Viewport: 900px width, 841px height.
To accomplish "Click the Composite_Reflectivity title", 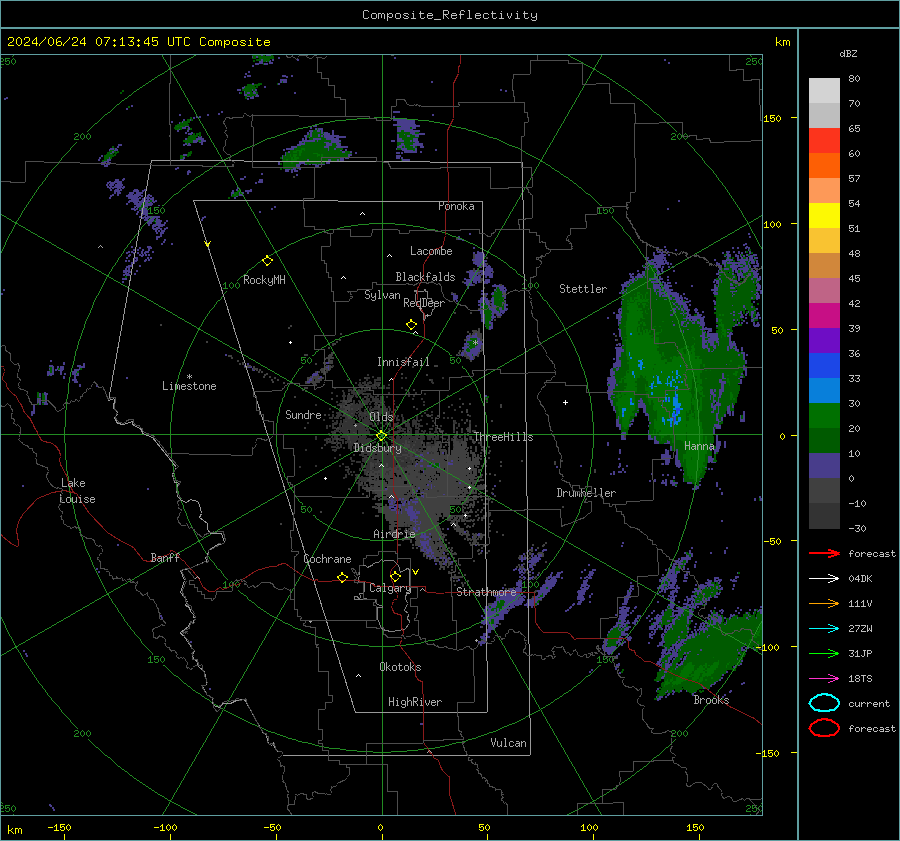I will point(450,15).
